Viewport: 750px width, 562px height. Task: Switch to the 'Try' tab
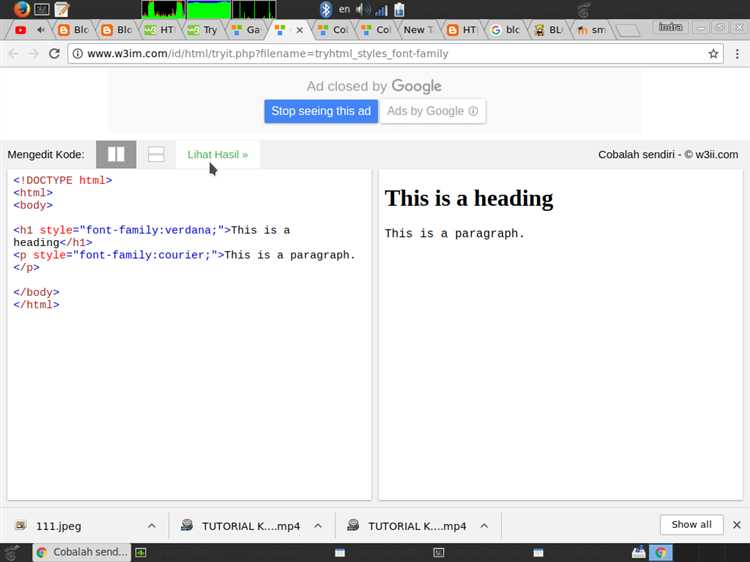click(202, 30)
